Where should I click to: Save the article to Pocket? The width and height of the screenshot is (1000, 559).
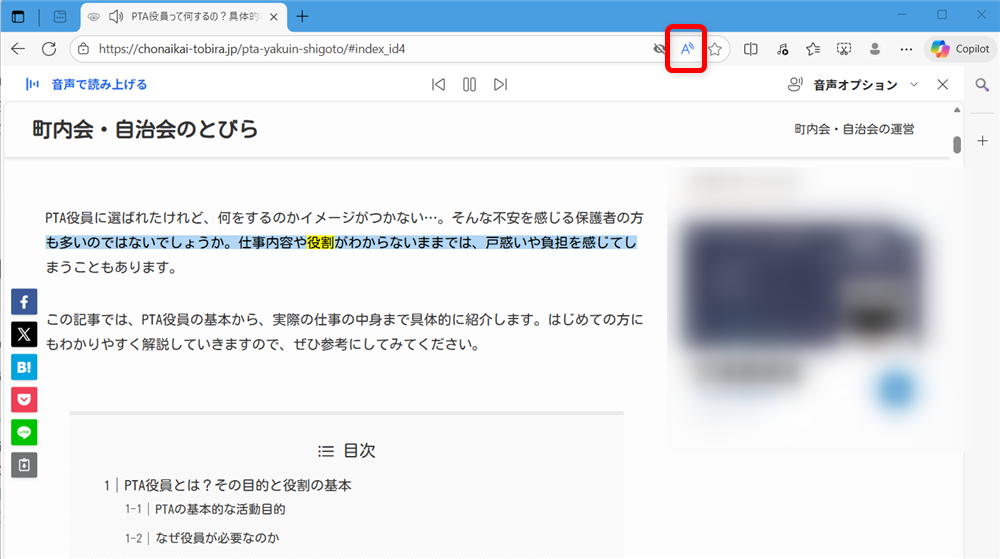[x=24, y=400]
